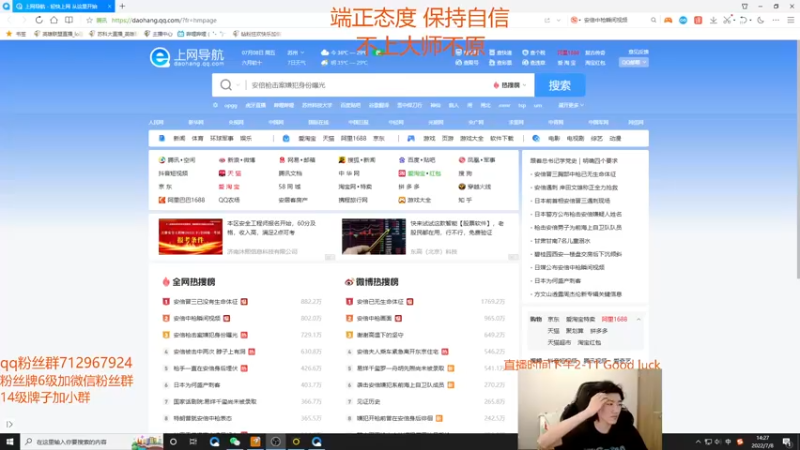Open the 软件下载 category link
Image resolution: width=800 pixels, height=450 pixels.
point(502,138)
